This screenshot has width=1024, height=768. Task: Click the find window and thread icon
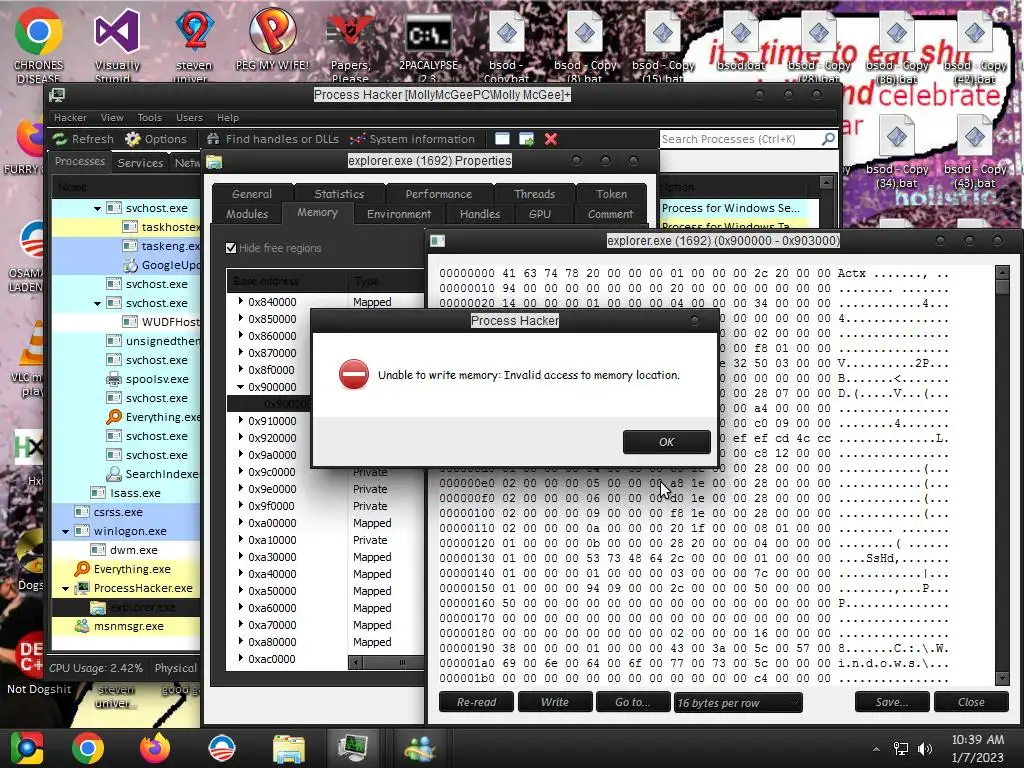click(526, 138)
